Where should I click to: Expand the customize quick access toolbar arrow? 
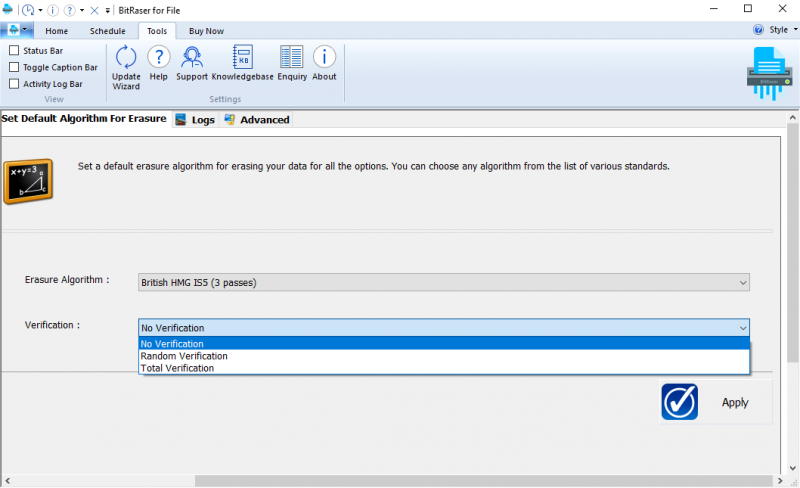(x=108, y=10)
